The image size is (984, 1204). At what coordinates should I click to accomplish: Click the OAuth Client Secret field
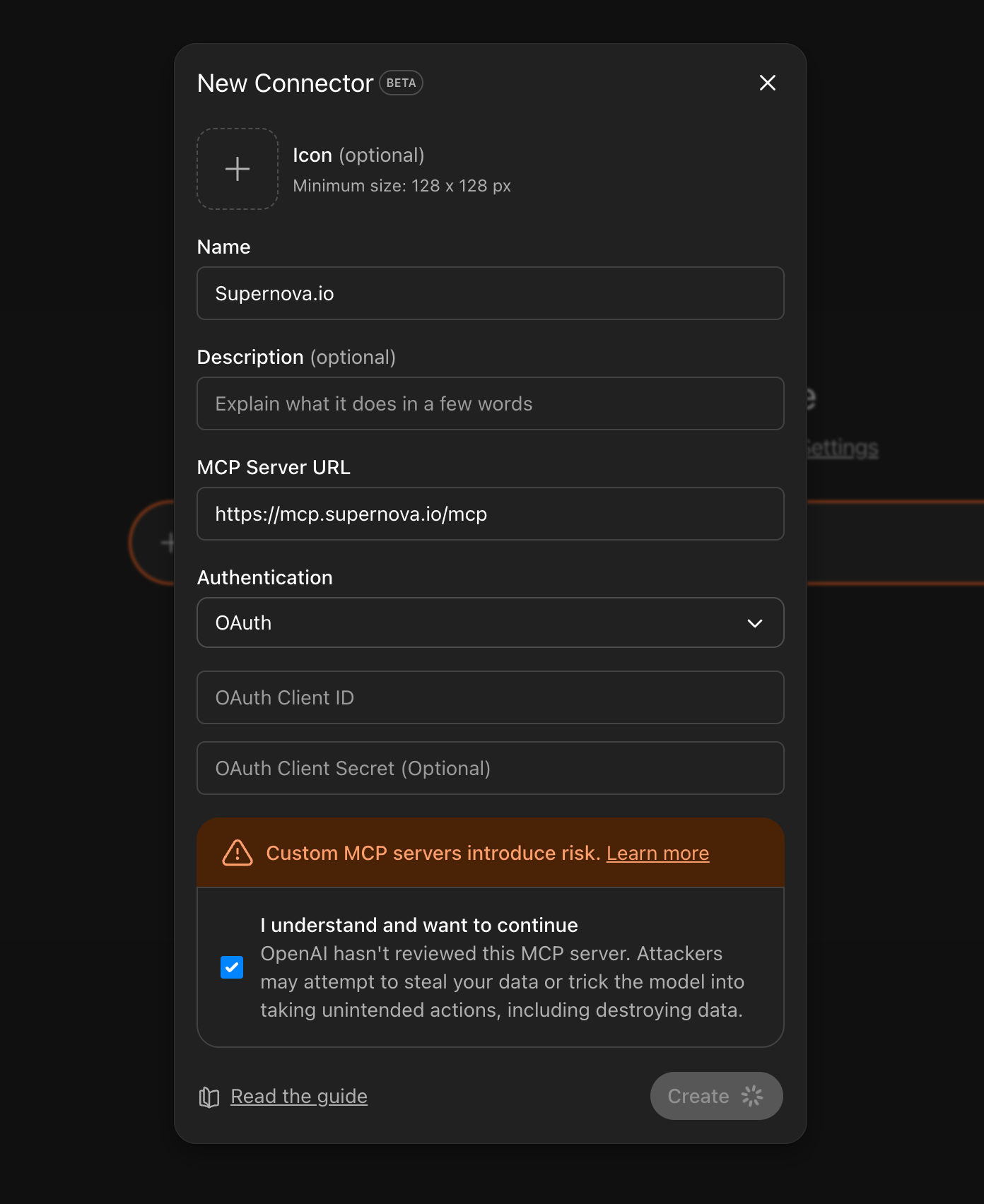(489, 768)
